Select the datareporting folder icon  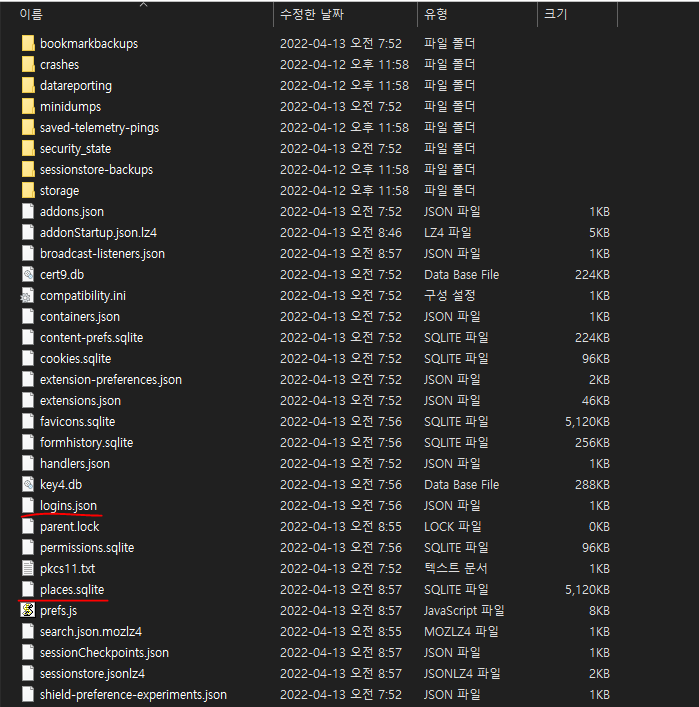pyautogui.click(x=28, y=85)
